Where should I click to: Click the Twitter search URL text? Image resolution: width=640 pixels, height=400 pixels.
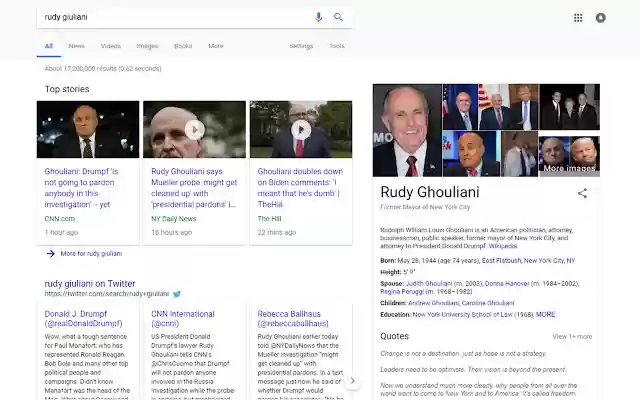[x=107, y=294]
